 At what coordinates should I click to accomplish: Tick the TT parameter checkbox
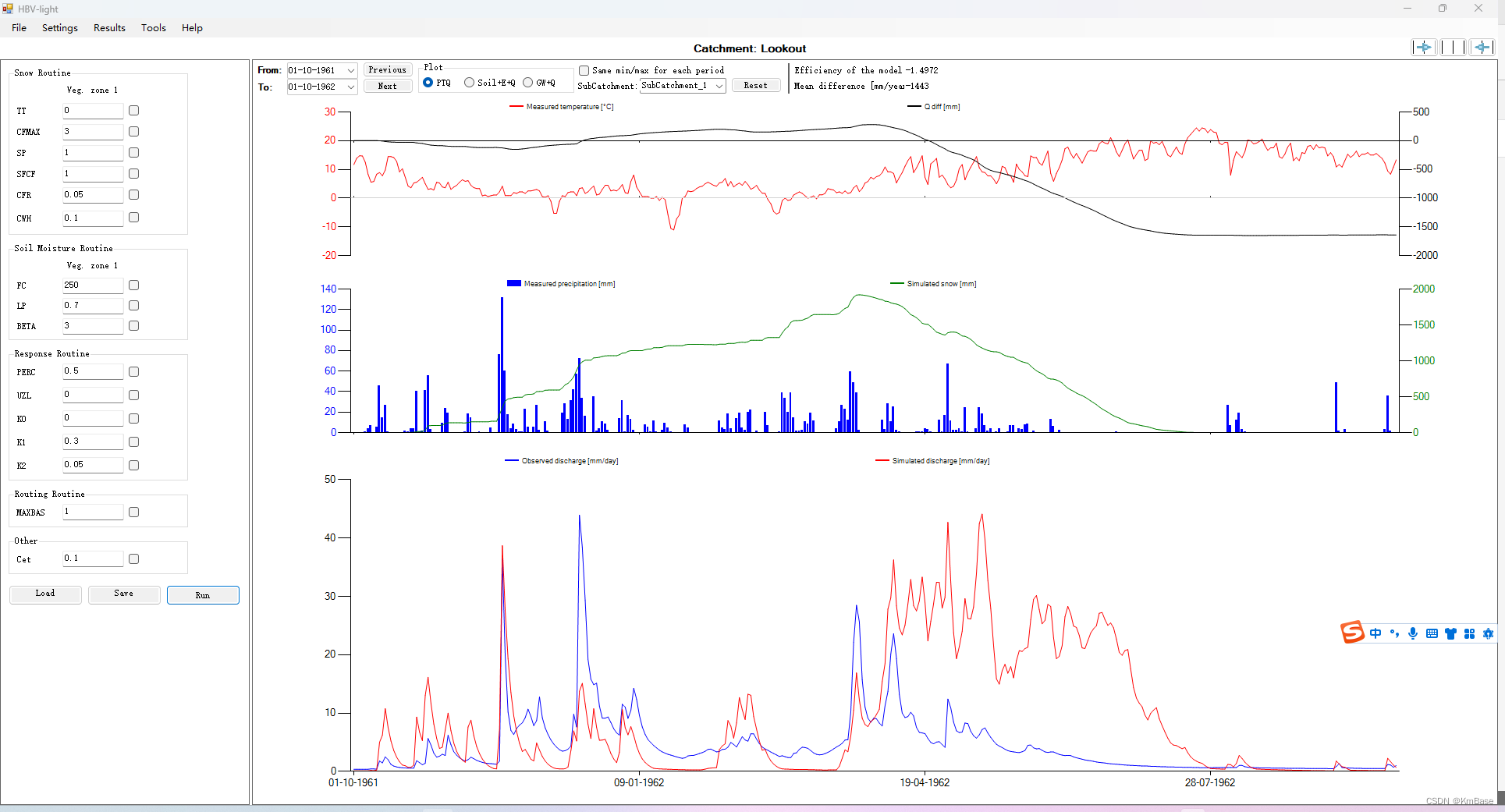click(133, 111)
